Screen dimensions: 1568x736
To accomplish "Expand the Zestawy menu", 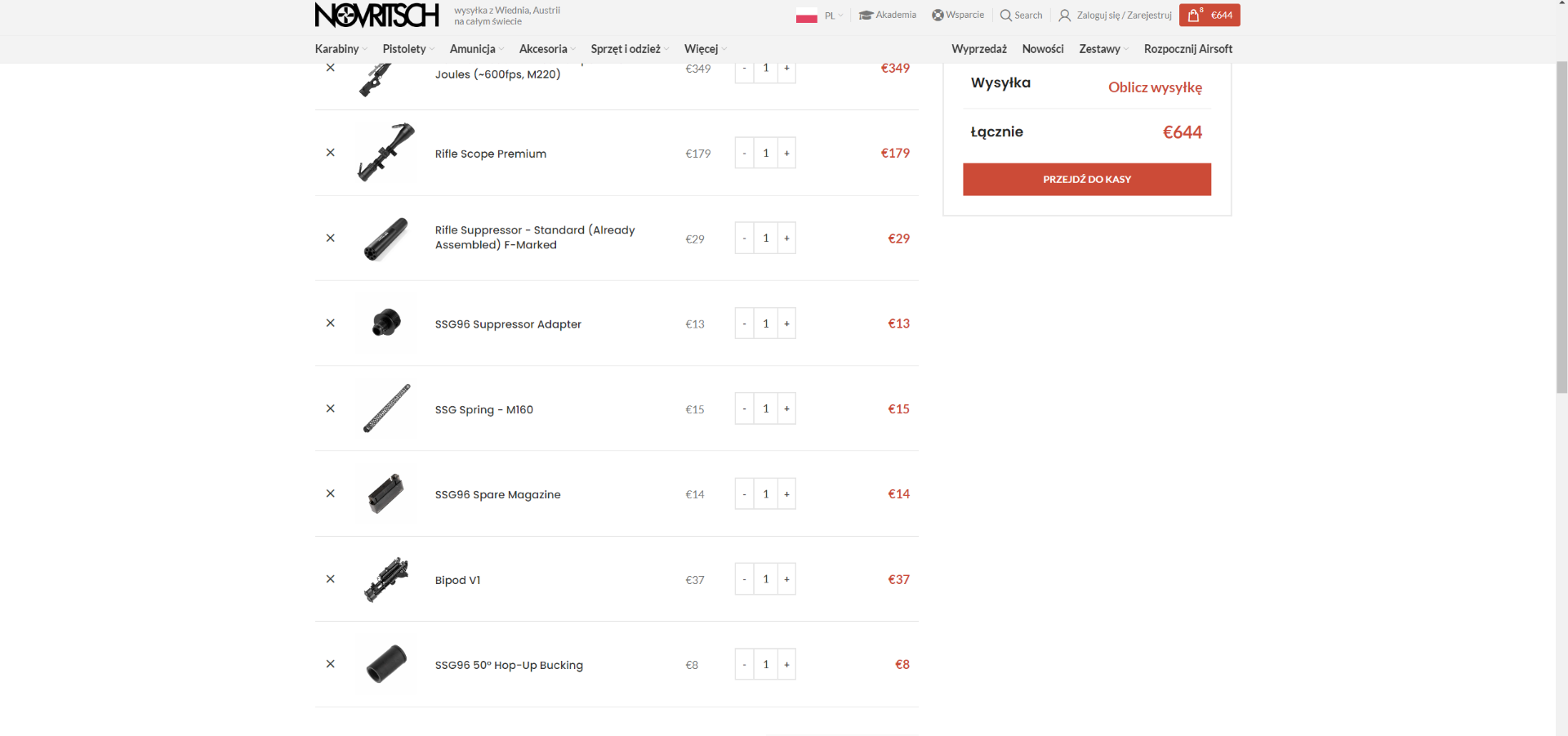I will coord(1103,49).
